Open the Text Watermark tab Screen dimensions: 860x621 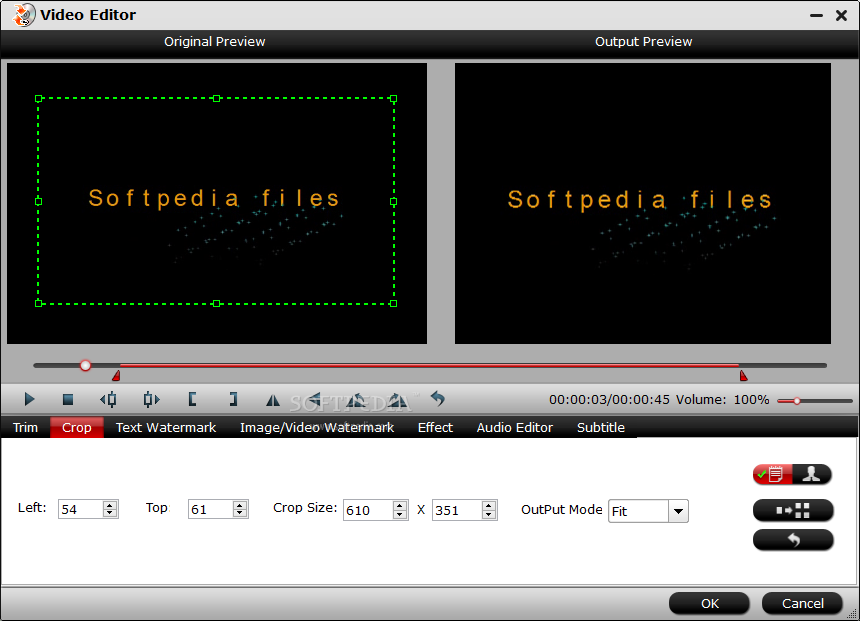point(166,427)
